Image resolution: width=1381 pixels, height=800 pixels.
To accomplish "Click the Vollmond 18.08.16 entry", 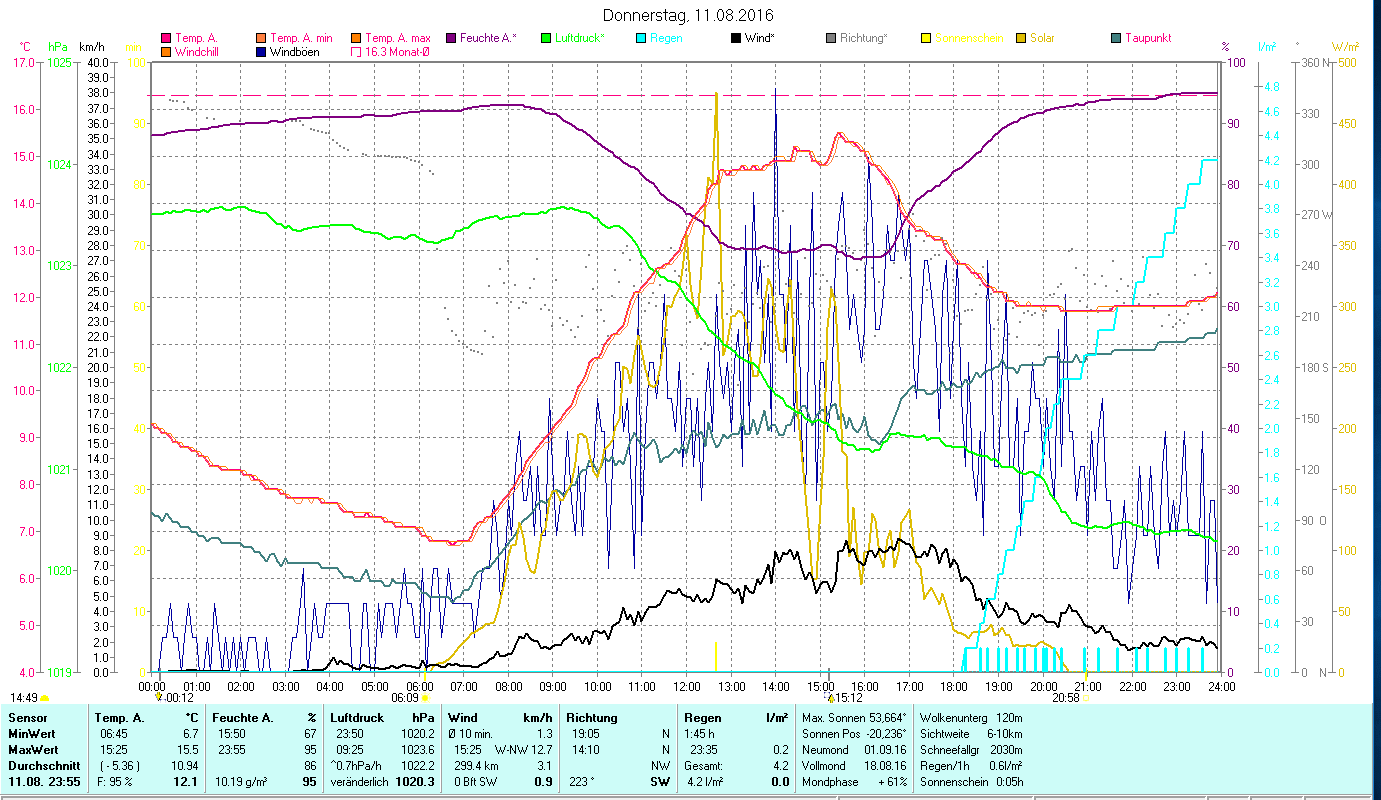I will coord(854,765).
